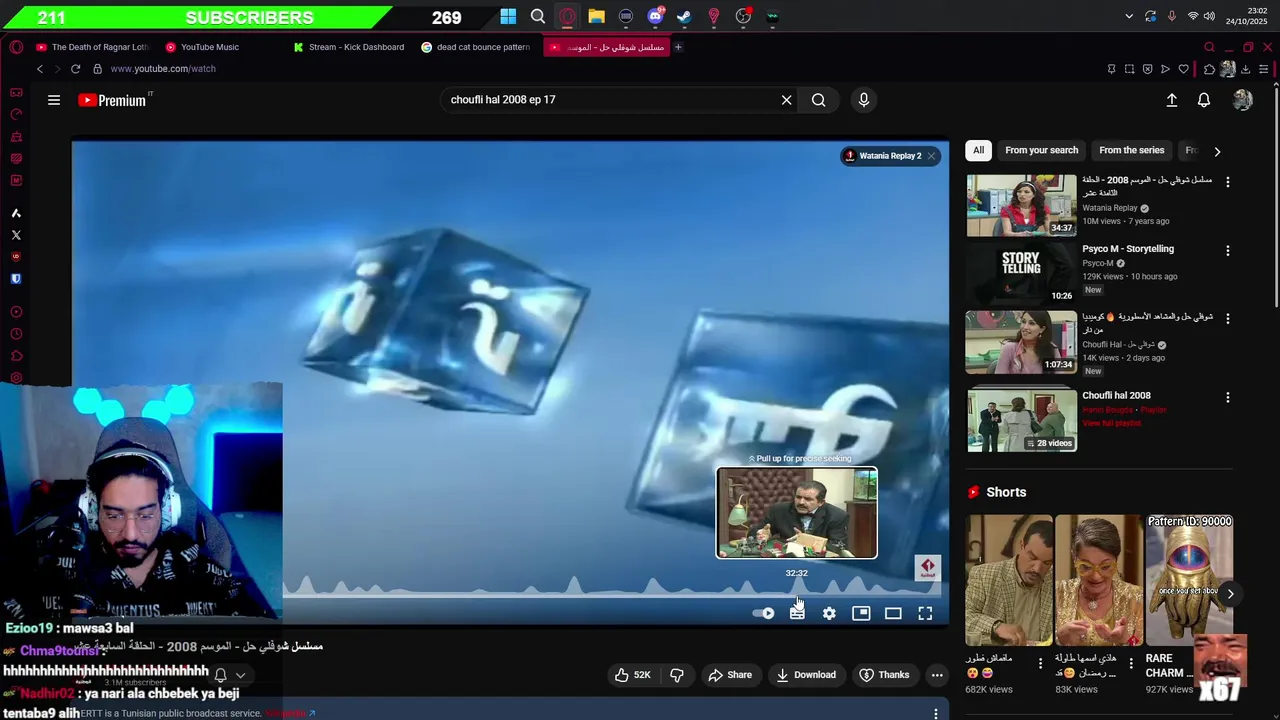Enter fullscreen in the video player
This screenshot has width=1280, height=720.
pyautogui.click(x=925, y=613)
